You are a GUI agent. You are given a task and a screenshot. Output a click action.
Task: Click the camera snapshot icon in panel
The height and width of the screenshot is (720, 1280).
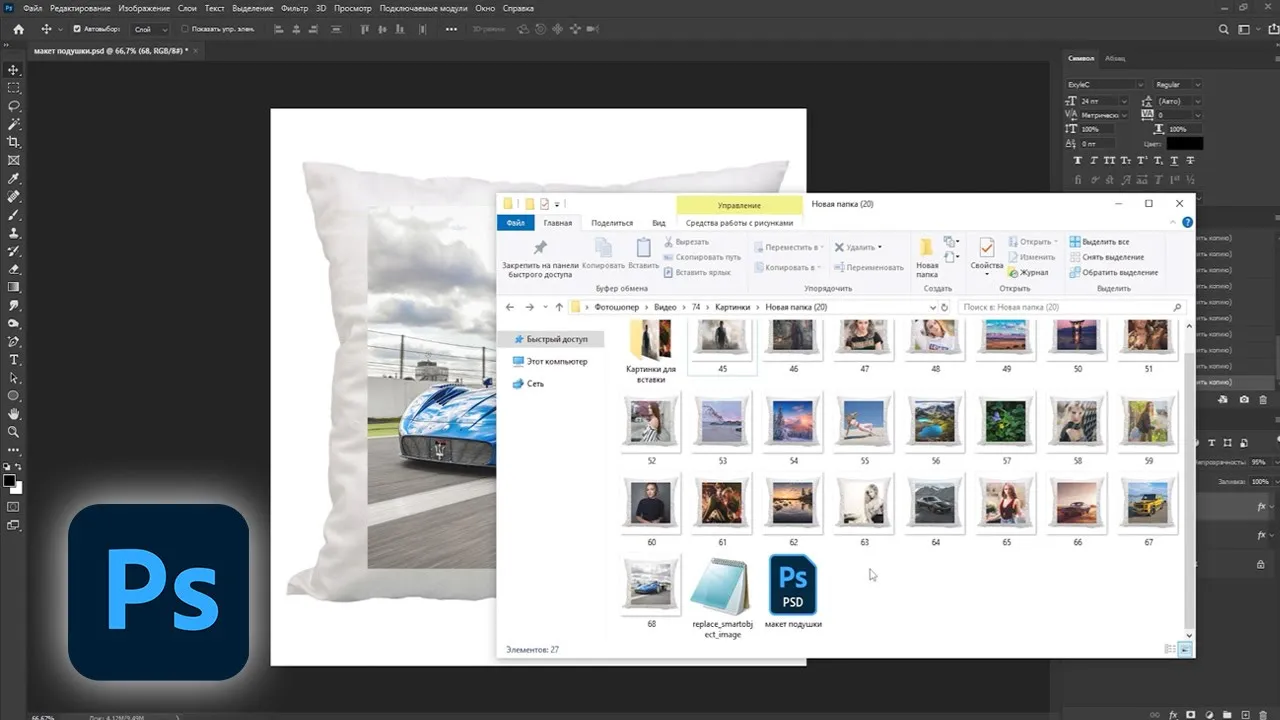[1244, 400]
